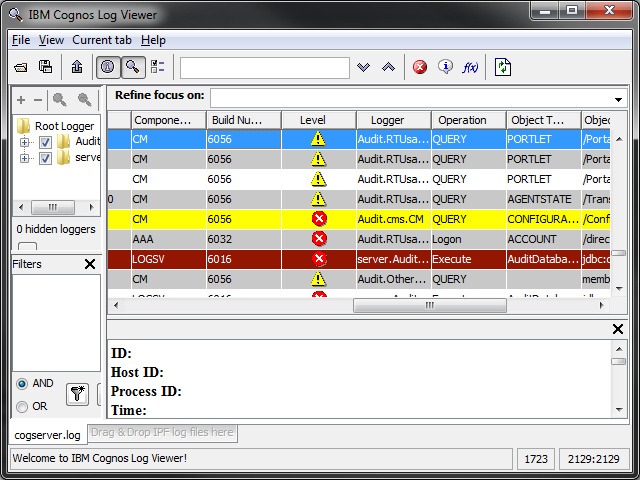
Task: Click the warning icon in AGENTSTATE row
Action: 318,199
